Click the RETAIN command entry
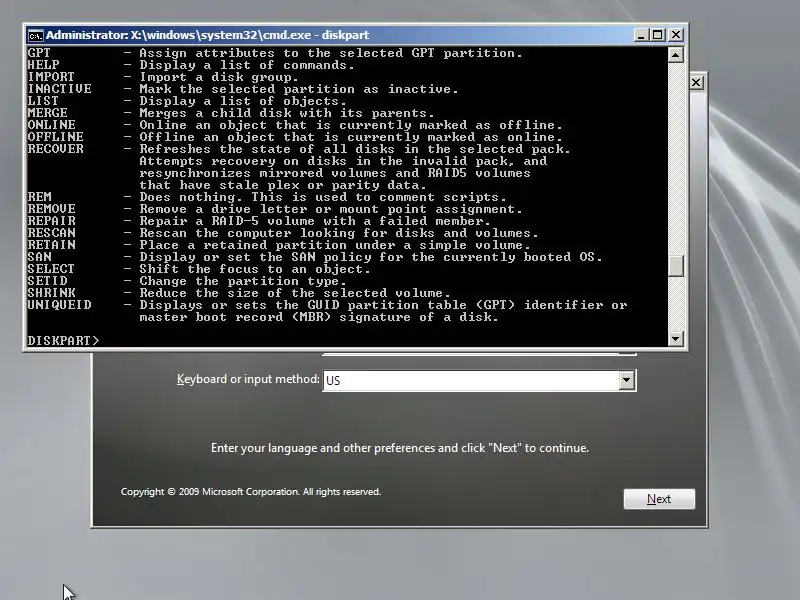Screen dimensions: 800x600 coord(52,245)
